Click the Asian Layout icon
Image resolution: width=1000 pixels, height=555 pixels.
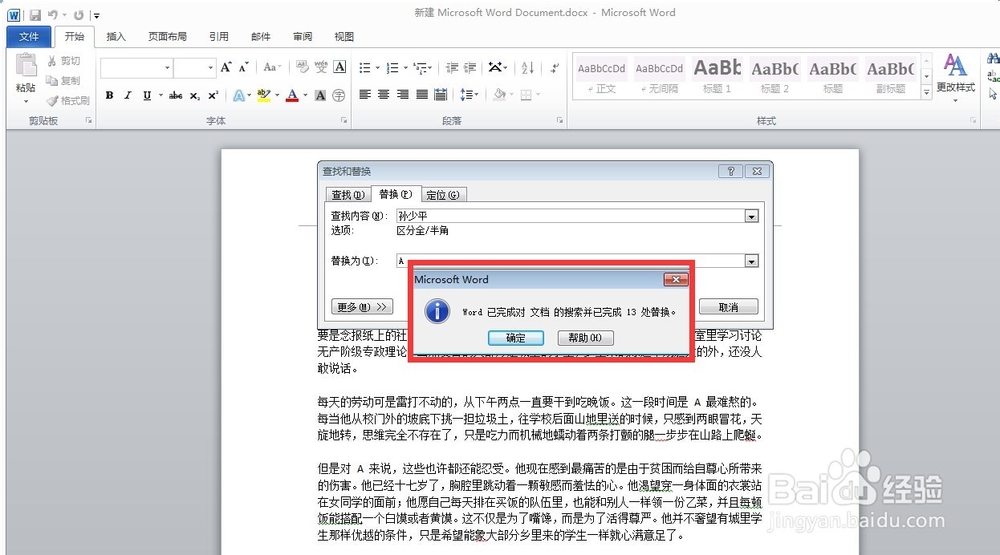point(496,67)
